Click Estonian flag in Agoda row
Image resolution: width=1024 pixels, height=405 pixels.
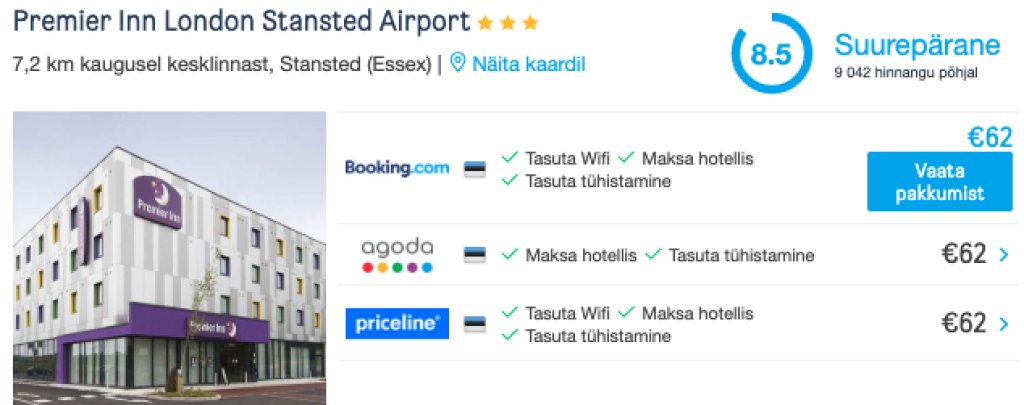tap(475, 255)
